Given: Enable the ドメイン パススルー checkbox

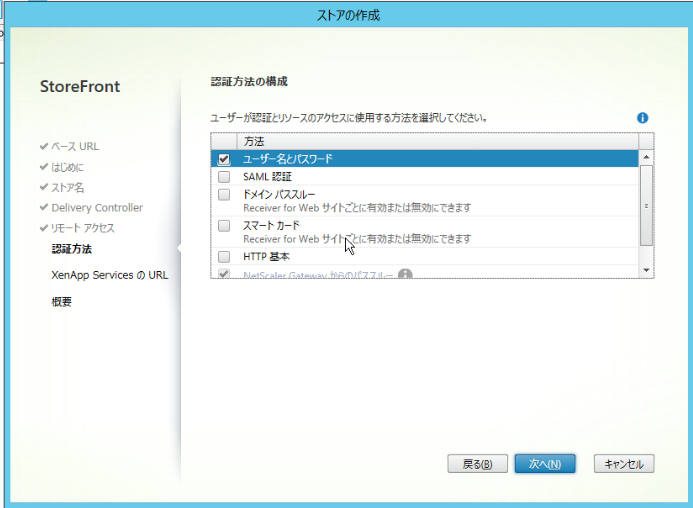Looking at the screenshot, I should (x=224, y=195).
